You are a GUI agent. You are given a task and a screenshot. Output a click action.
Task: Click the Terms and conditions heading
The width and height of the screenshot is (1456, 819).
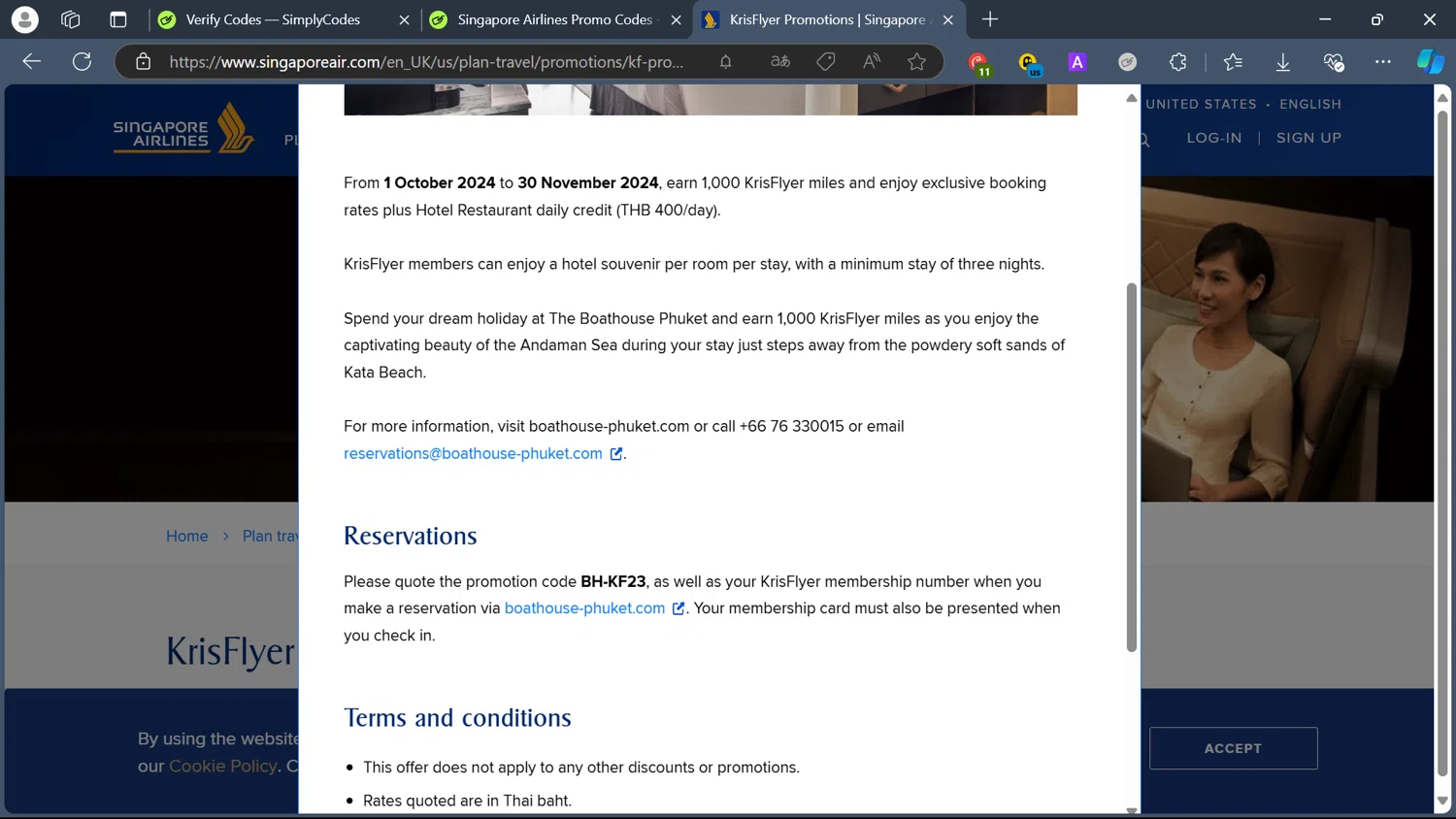tap(457, 717)
